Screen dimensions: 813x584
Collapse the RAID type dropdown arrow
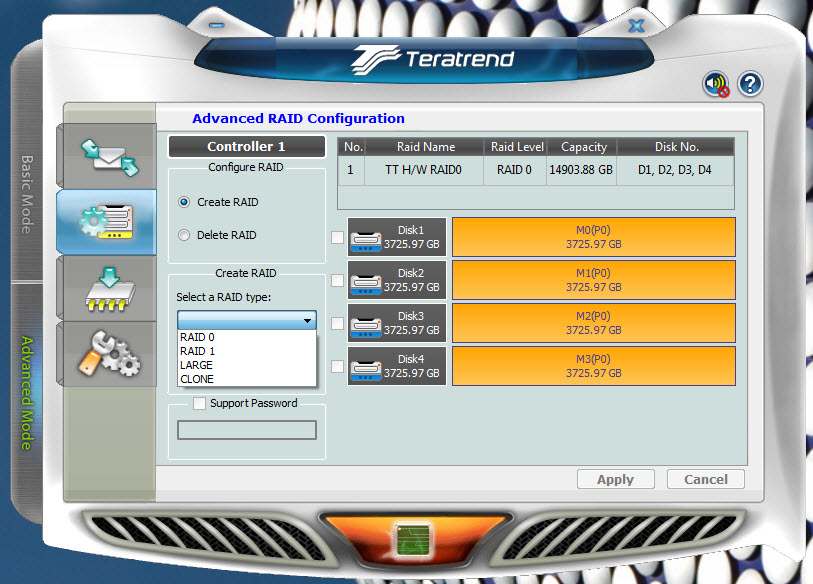click(307, 321)
